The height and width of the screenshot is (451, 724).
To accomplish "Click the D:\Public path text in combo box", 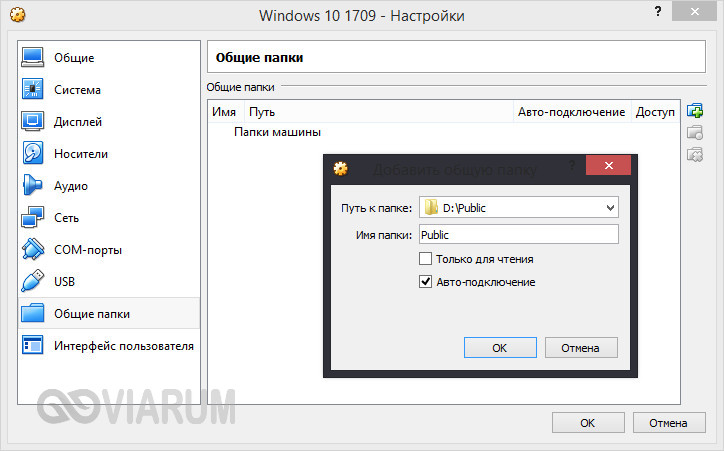I will tap(465, 208).
